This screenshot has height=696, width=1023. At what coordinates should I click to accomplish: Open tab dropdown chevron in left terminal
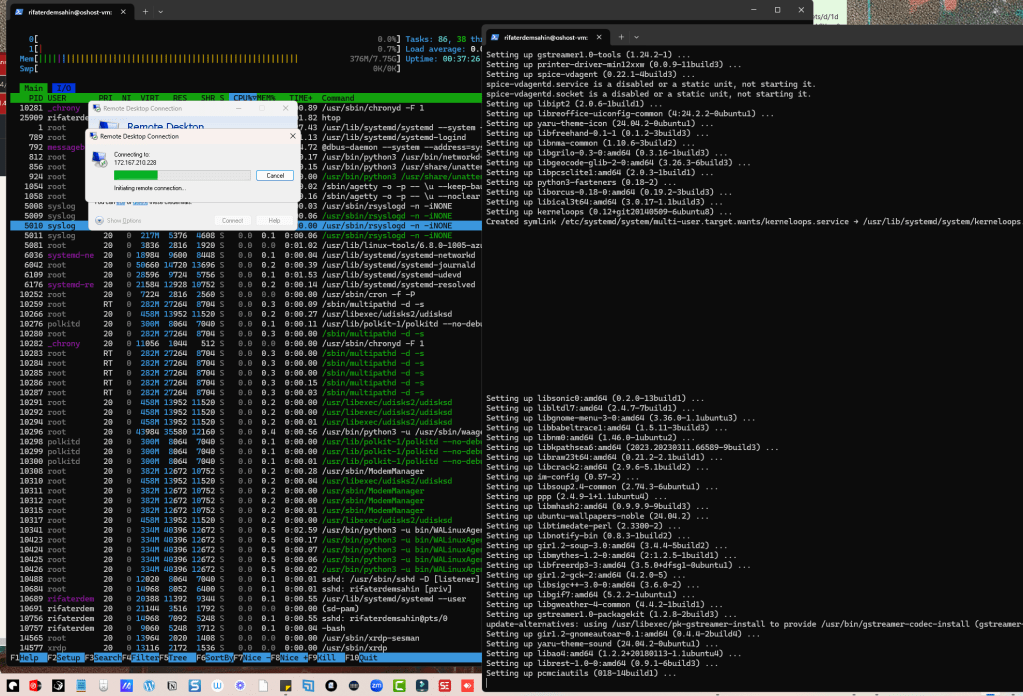pyautogui.click(x=160, y=12)
